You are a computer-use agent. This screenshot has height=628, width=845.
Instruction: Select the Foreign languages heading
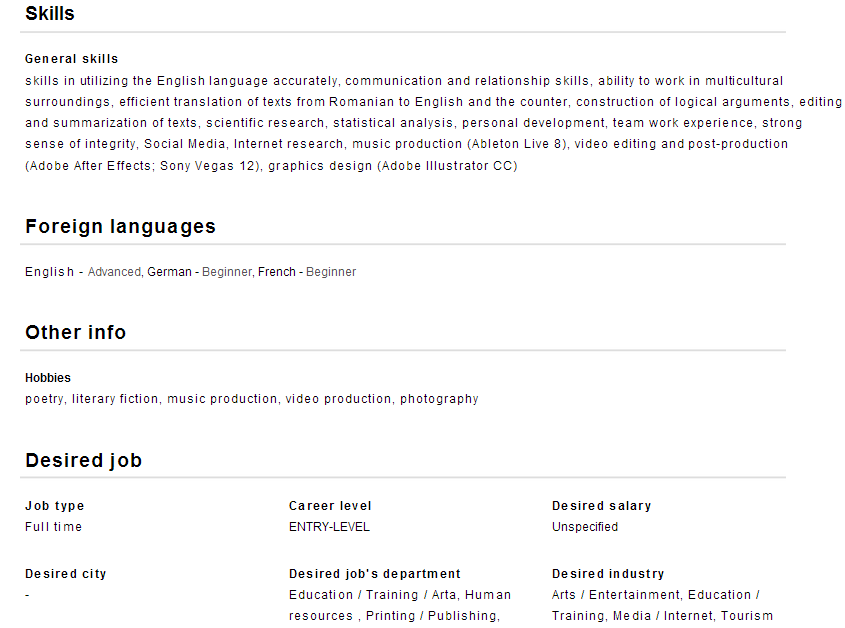(x=120, y=227)
